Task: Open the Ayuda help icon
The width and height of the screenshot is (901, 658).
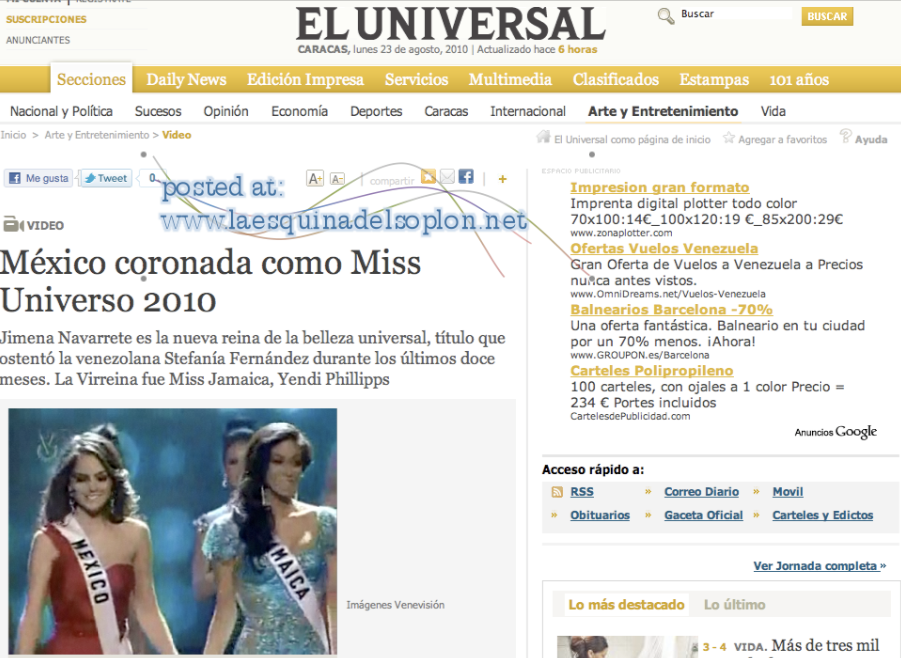Action: coord(845,137)
